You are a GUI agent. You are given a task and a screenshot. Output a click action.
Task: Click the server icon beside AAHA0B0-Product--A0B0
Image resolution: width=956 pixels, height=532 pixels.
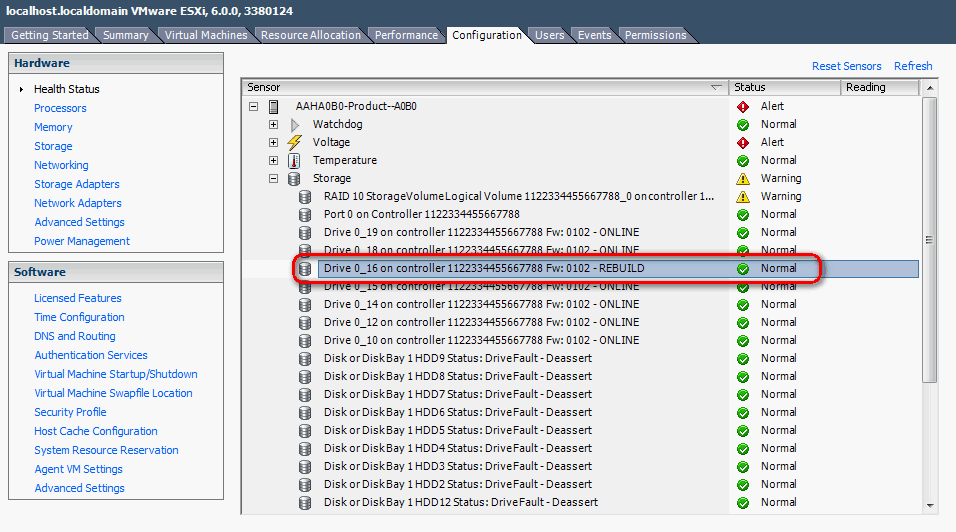coord(274,107)
